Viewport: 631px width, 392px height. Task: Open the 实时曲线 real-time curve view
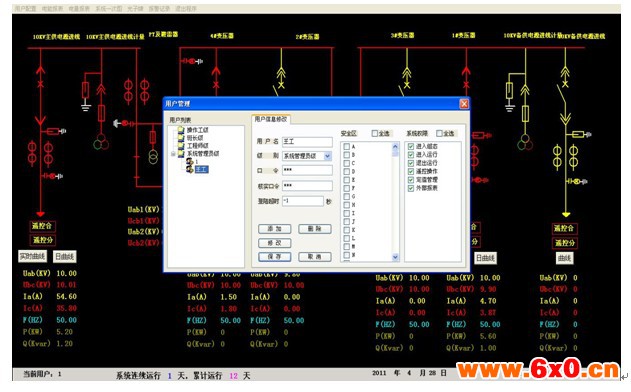click(x=33, y=256)
